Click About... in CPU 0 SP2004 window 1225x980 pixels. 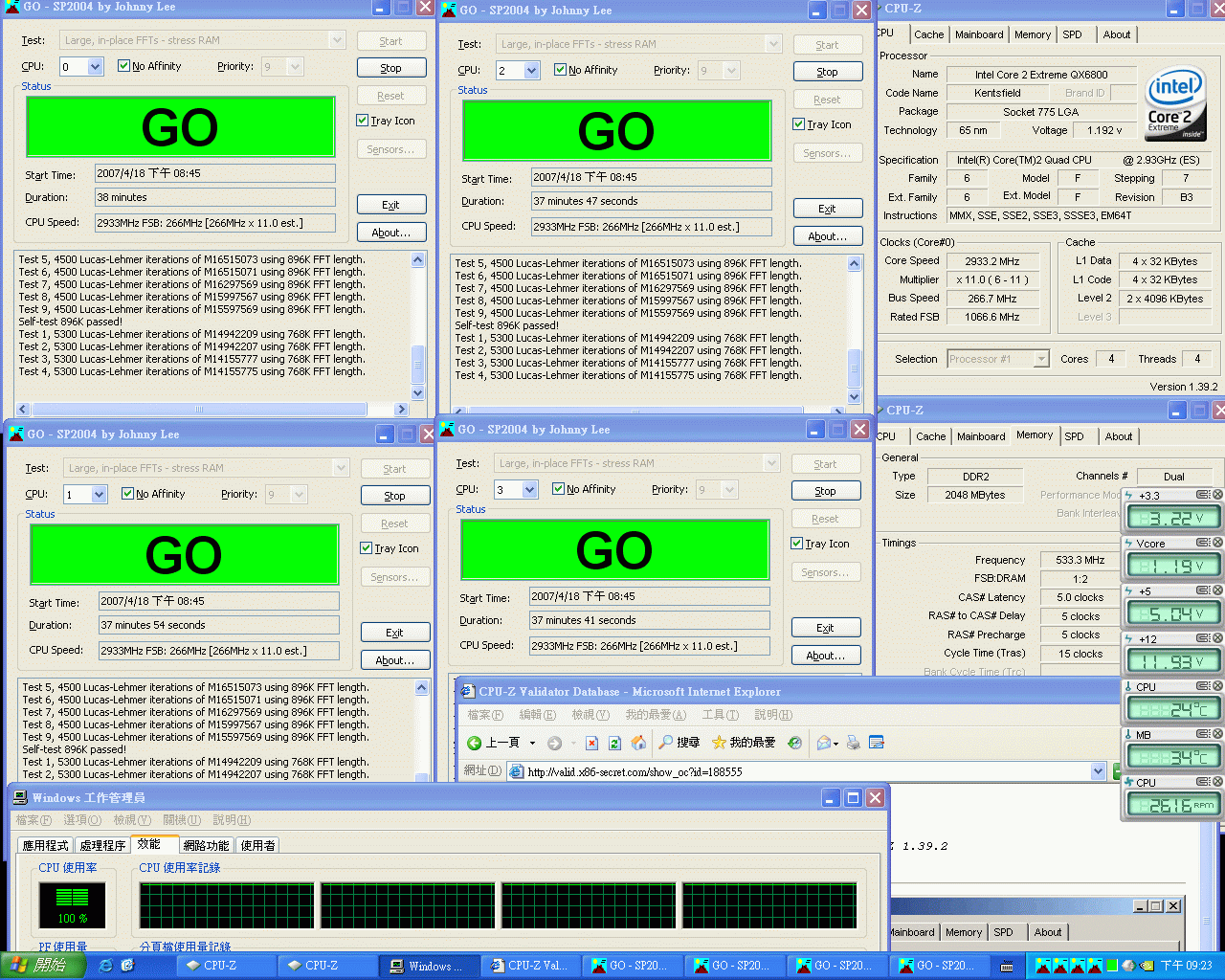coord(391,233)
